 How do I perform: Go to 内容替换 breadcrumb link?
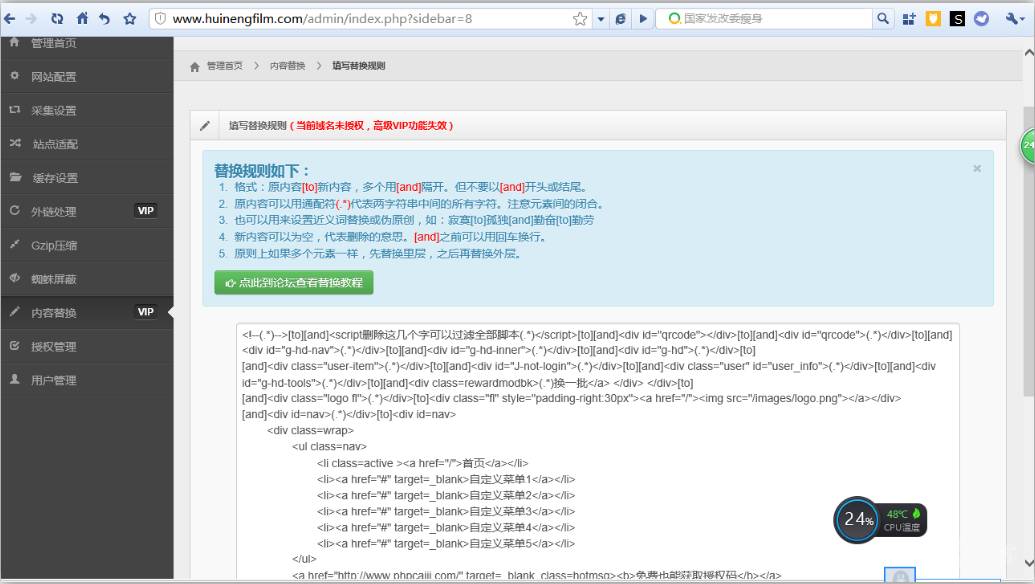pos(287,66)
